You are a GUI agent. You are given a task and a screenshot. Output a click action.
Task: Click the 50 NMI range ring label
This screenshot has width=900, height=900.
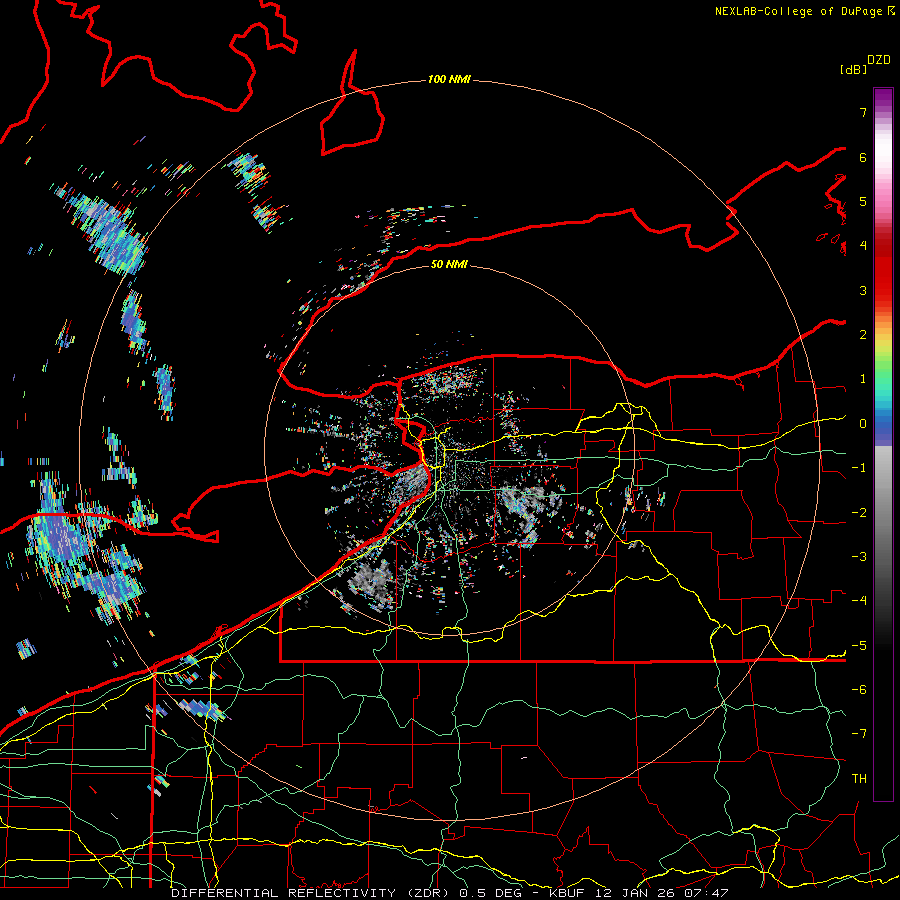449,264
